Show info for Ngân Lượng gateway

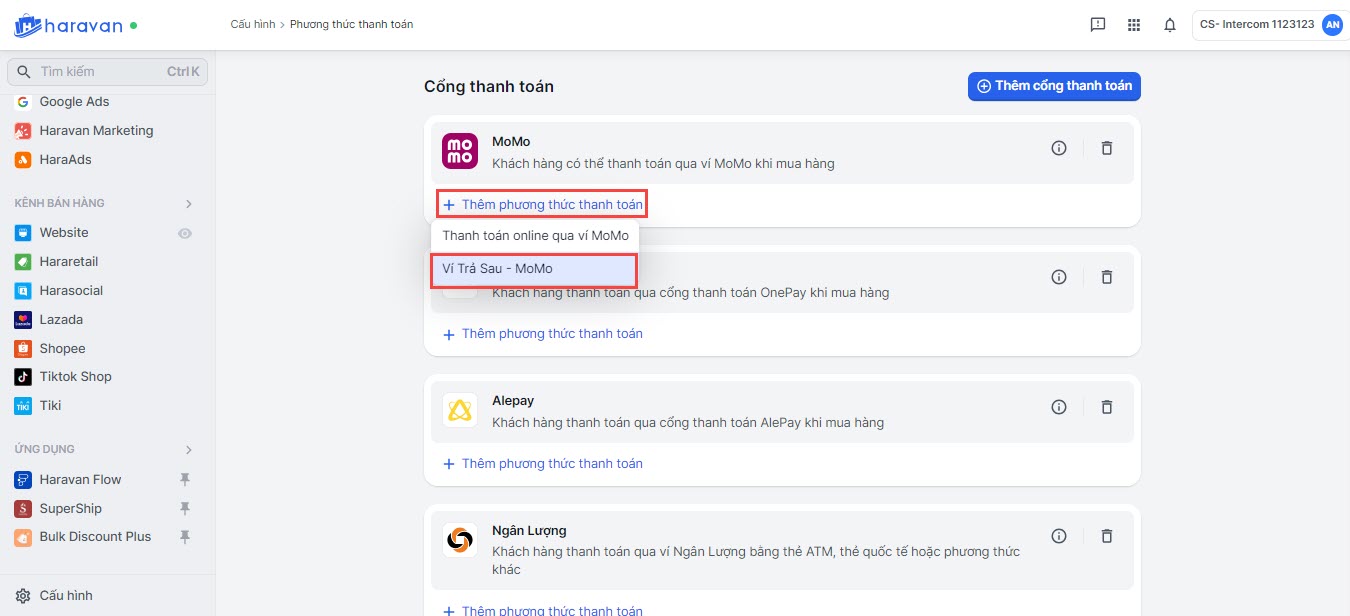tap(1059, 536)
